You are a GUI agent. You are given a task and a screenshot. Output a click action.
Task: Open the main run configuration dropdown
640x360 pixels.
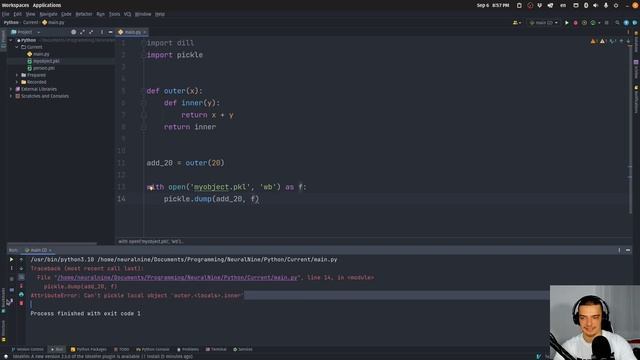click(544, 23)
